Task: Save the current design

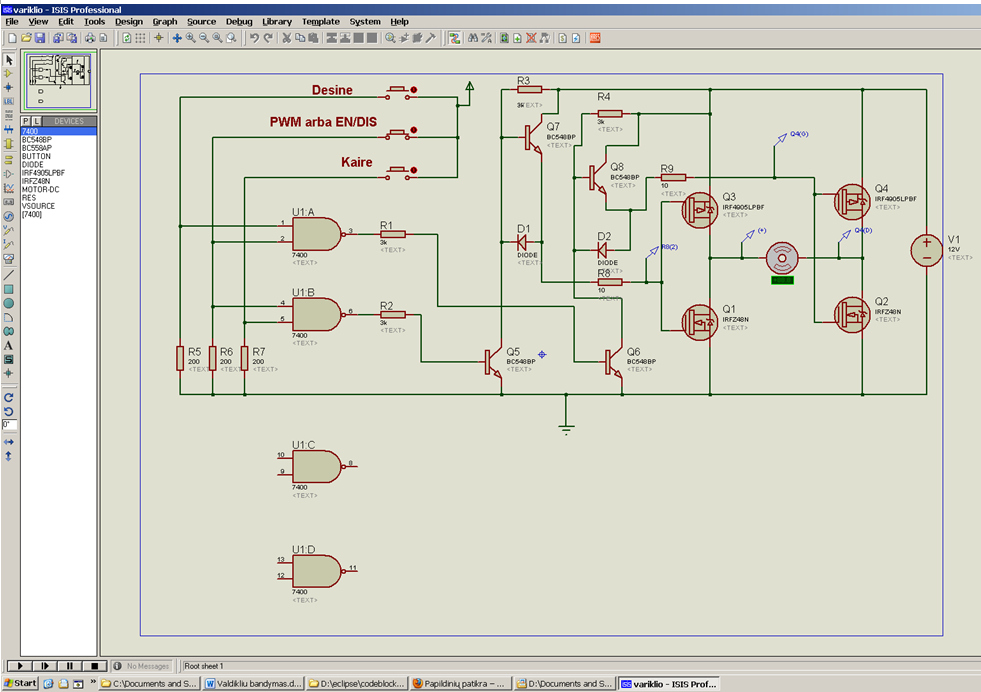Action: [40, 38]
